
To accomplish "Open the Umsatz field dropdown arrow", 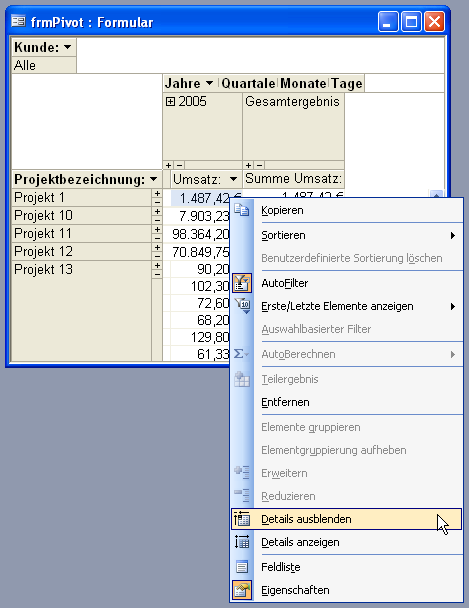I will 233,179.
